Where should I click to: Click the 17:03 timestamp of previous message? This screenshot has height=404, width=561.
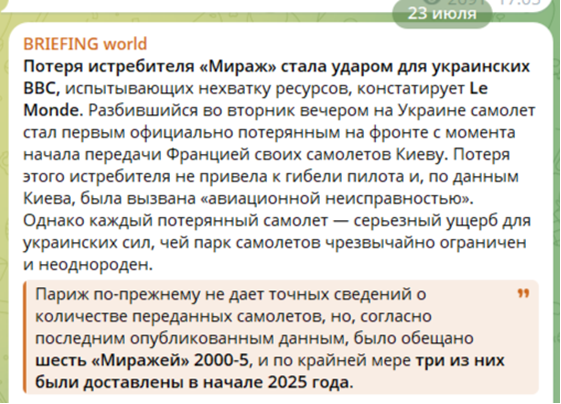pyautogui.click(x=521, y=3)
